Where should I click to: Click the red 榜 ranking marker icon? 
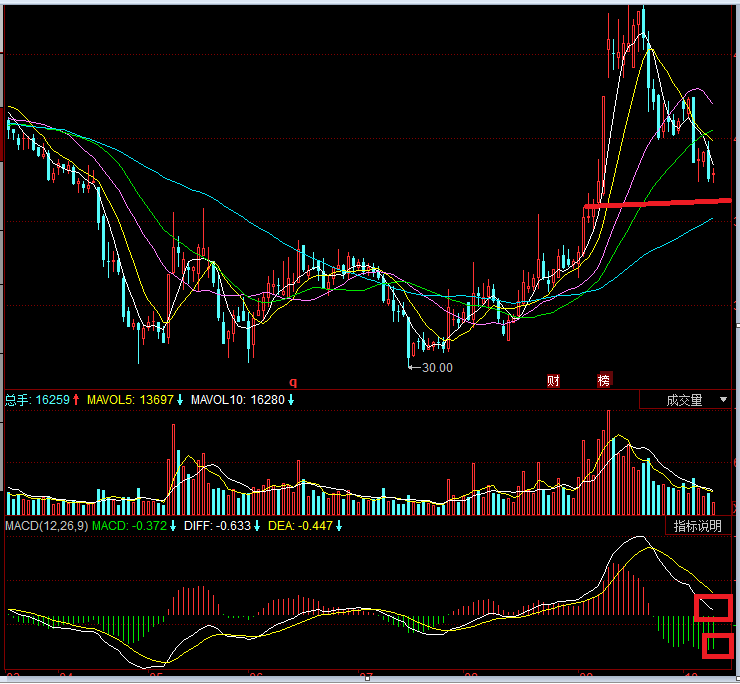pyautogui.click(x=604, y=380)
